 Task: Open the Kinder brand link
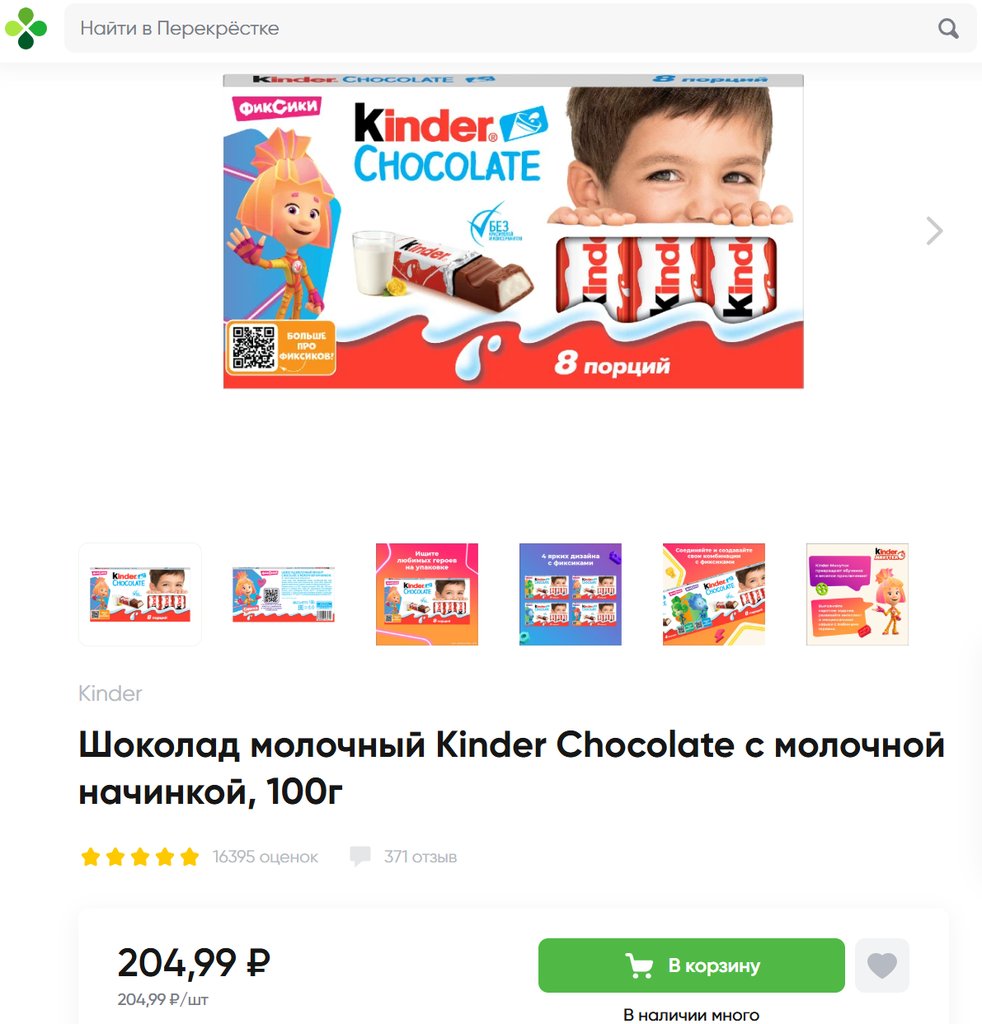110,694
